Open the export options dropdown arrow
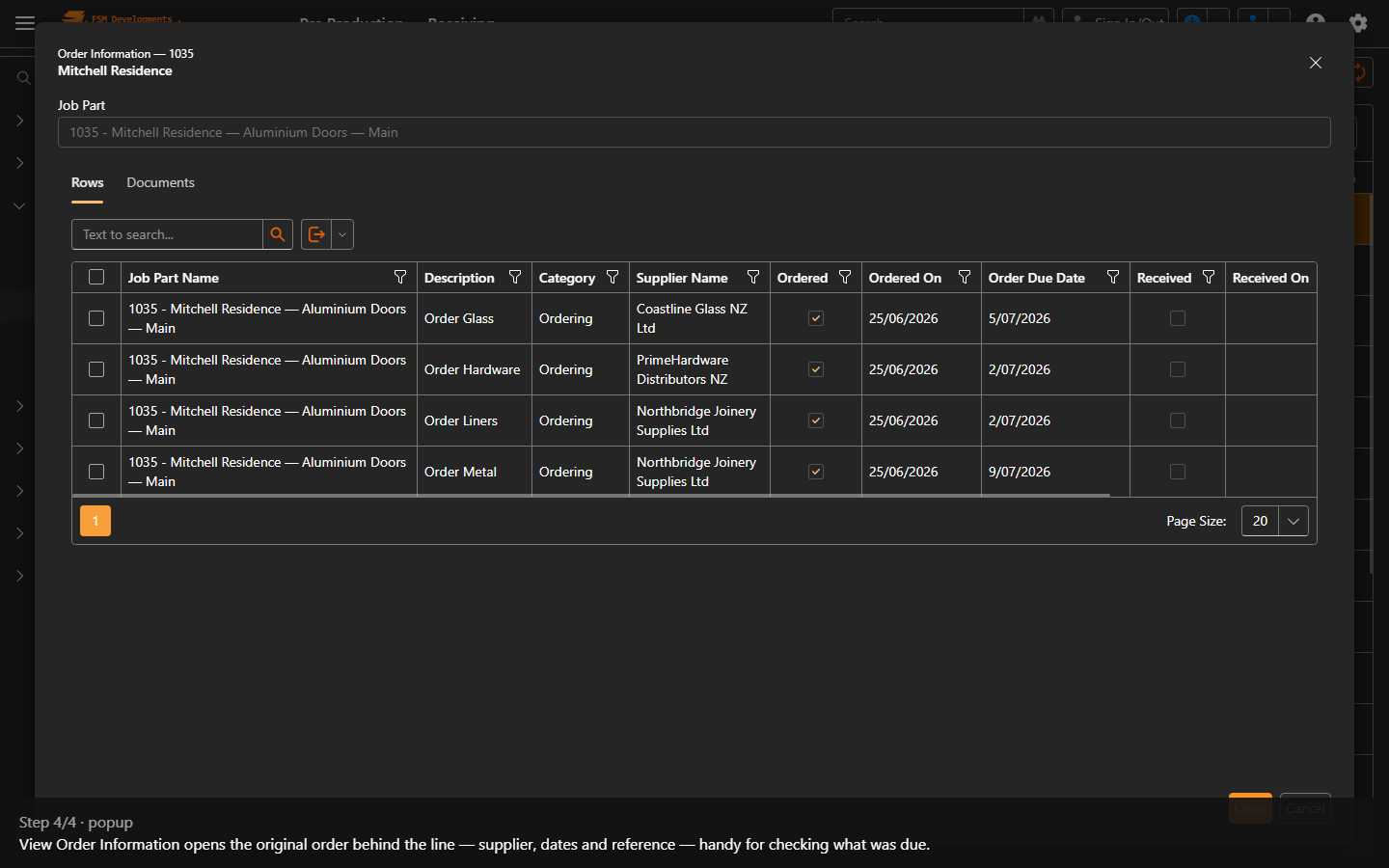Viewport: 1389px width, 868px height. [342, 234]
